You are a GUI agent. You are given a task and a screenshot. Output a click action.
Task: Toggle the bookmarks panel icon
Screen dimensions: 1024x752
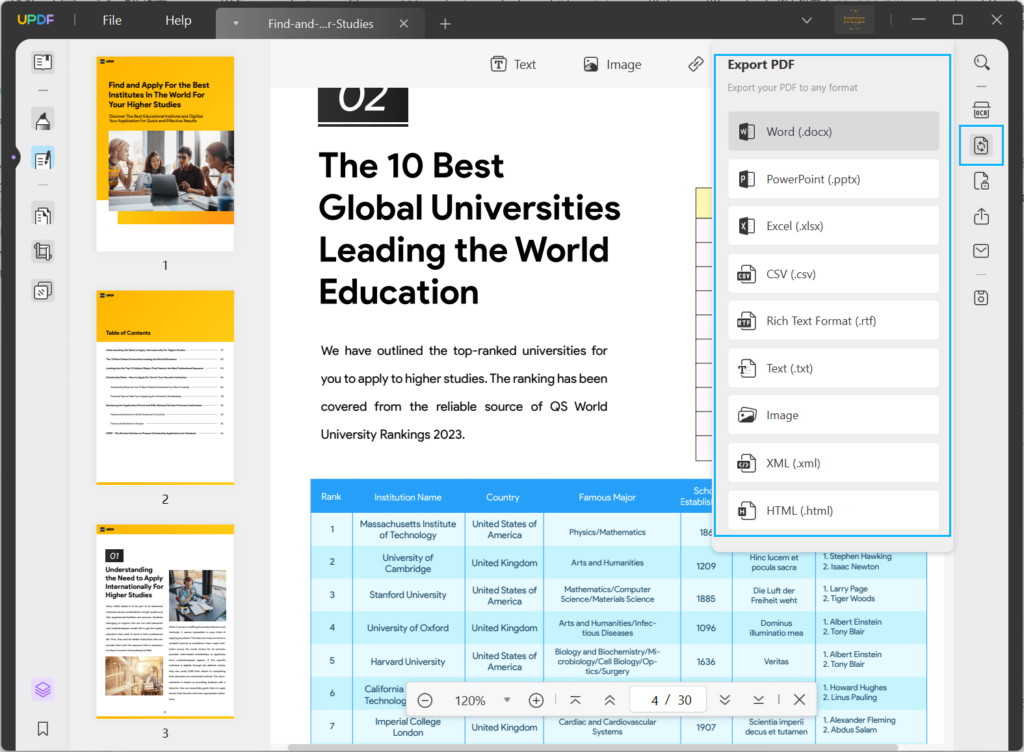pos(43,728)
